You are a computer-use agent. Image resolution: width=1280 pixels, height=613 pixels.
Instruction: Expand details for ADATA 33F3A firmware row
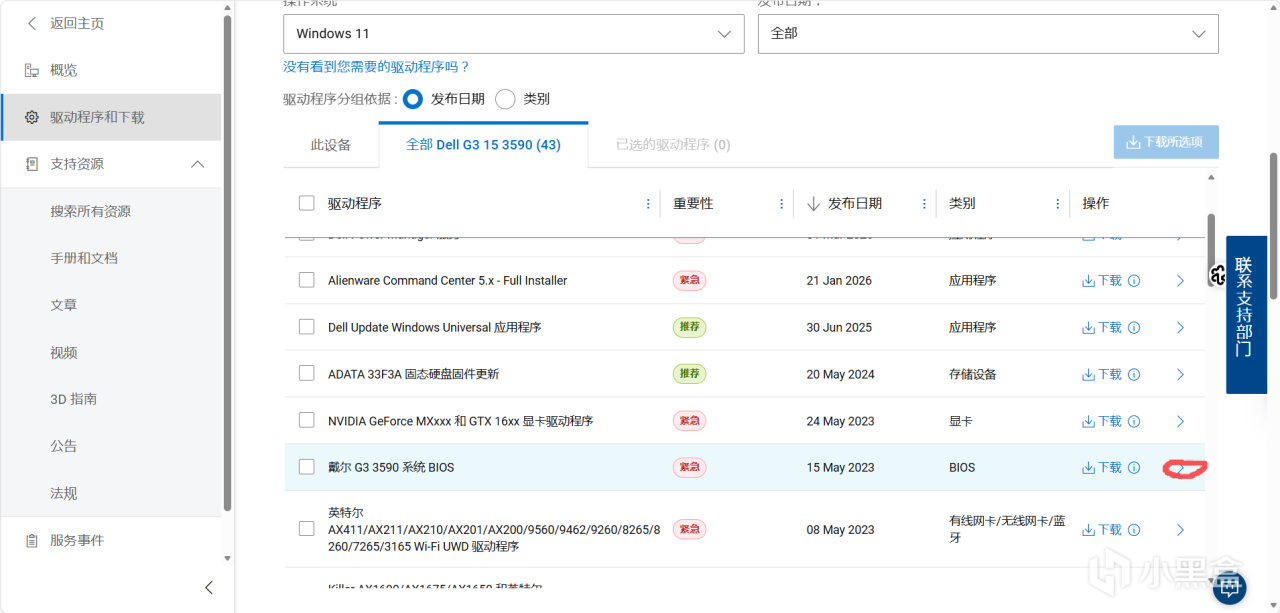point(1180,375)
